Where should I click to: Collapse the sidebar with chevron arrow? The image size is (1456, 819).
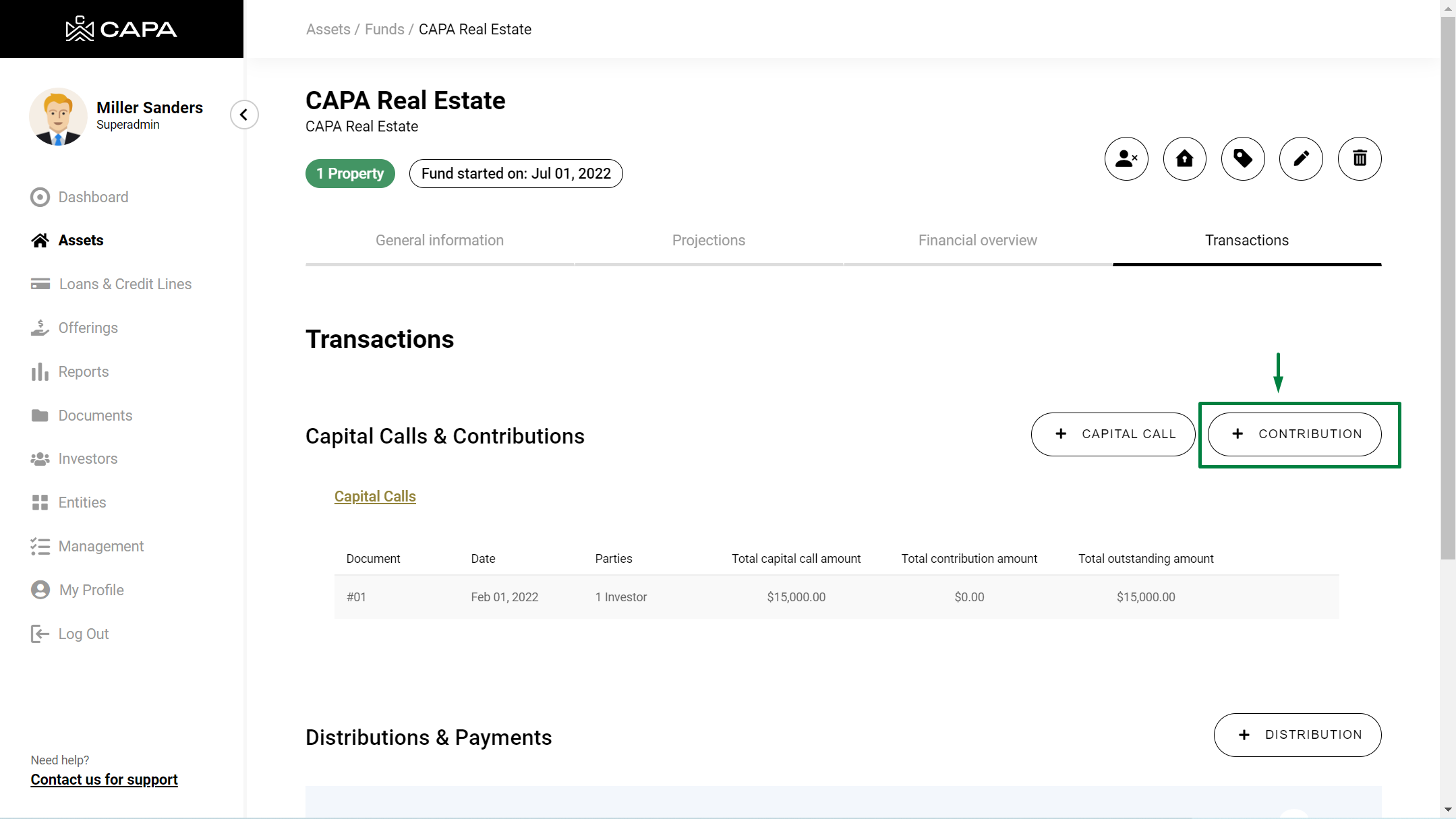coord(244,115)
